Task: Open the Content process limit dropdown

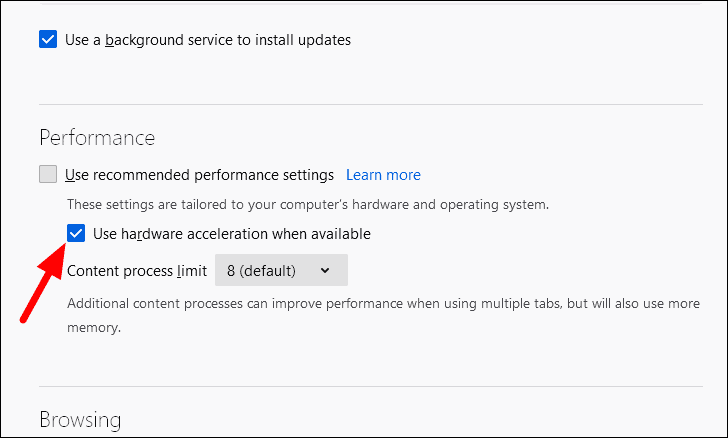Action: (x=281, y=270)
